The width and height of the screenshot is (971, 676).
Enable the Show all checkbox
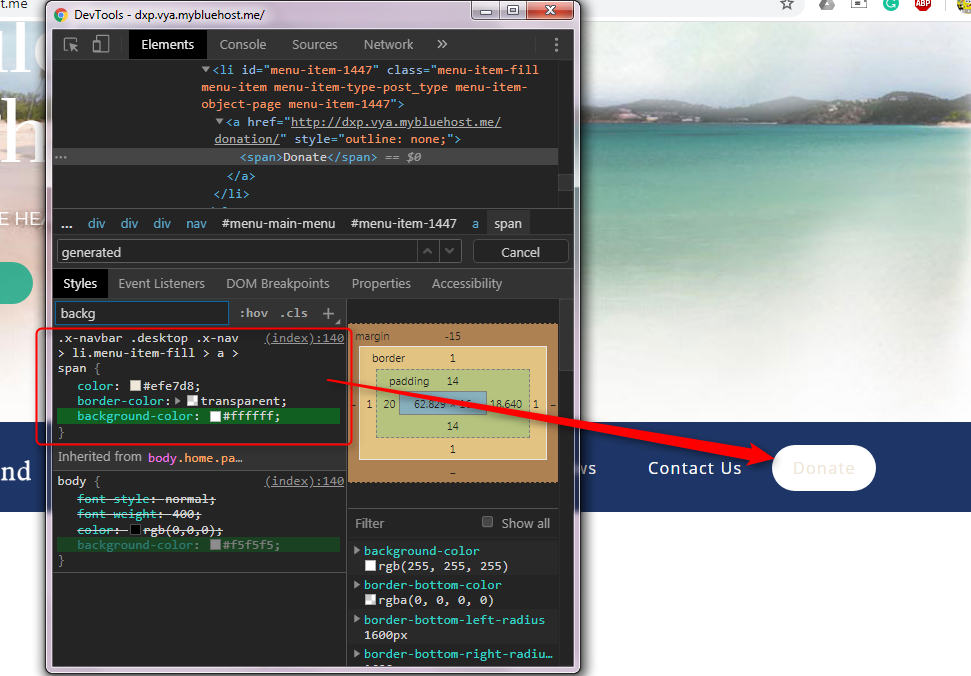point(489,522)
